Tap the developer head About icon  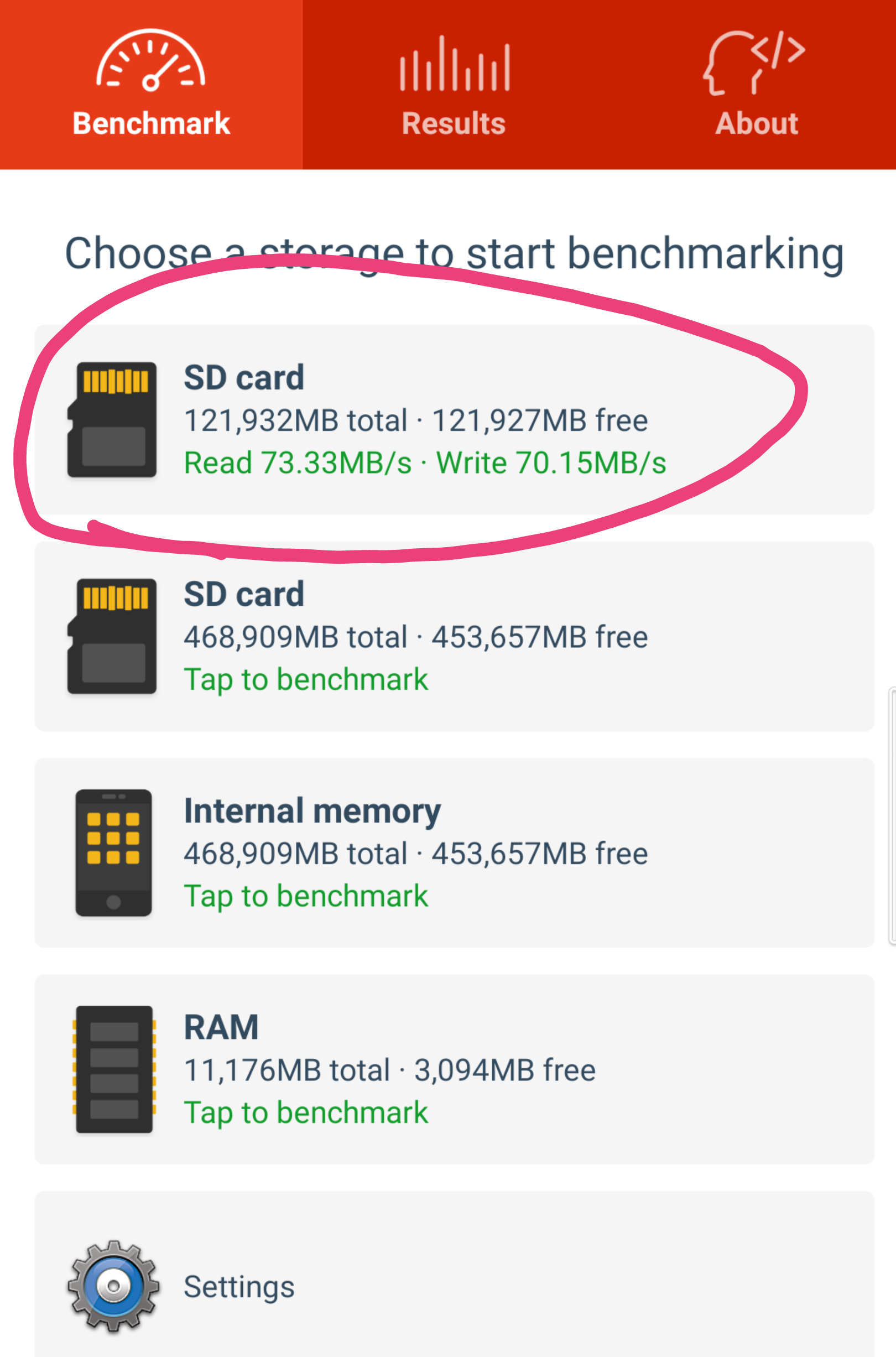click(x=754, y=63)
